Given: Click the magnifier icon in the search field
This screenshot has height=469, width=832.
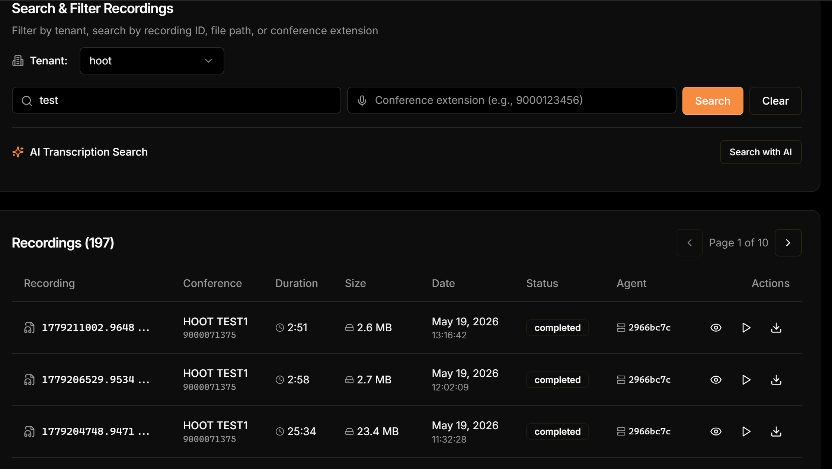Looking at the screenshot, I should (x=27, y=101).
